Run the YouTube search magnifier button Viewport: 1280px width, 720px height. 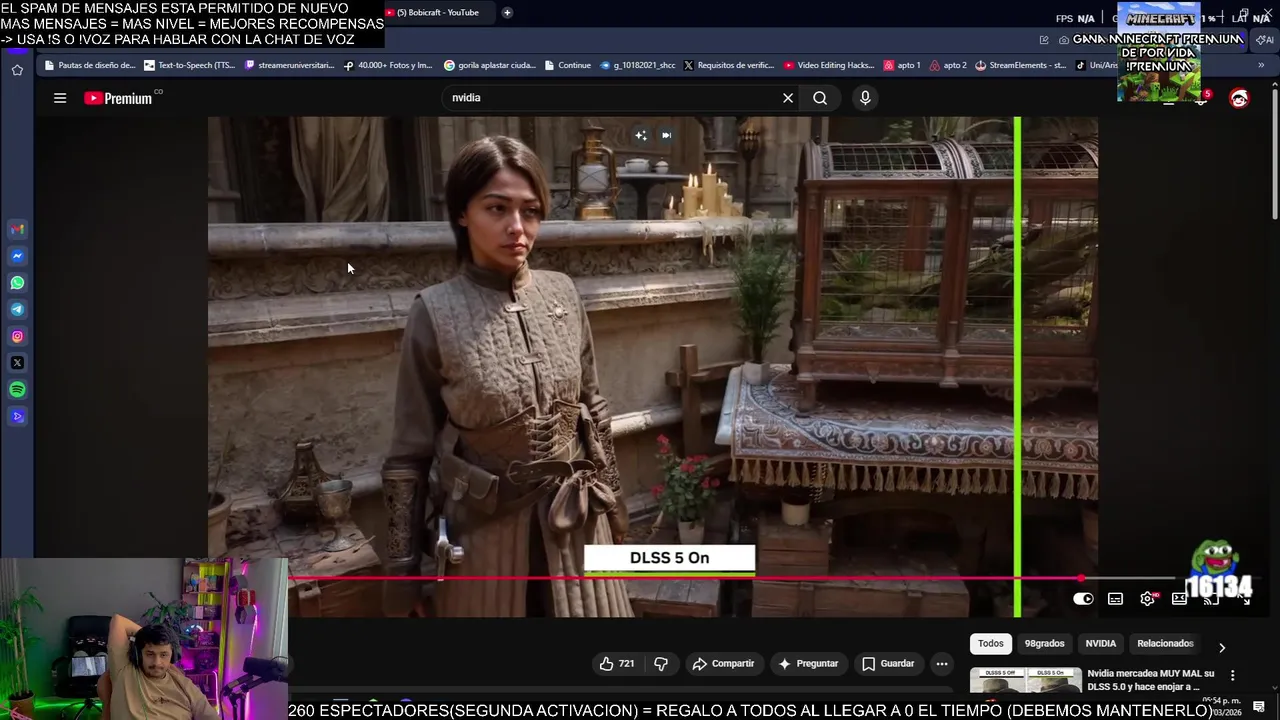click(820, 98)
